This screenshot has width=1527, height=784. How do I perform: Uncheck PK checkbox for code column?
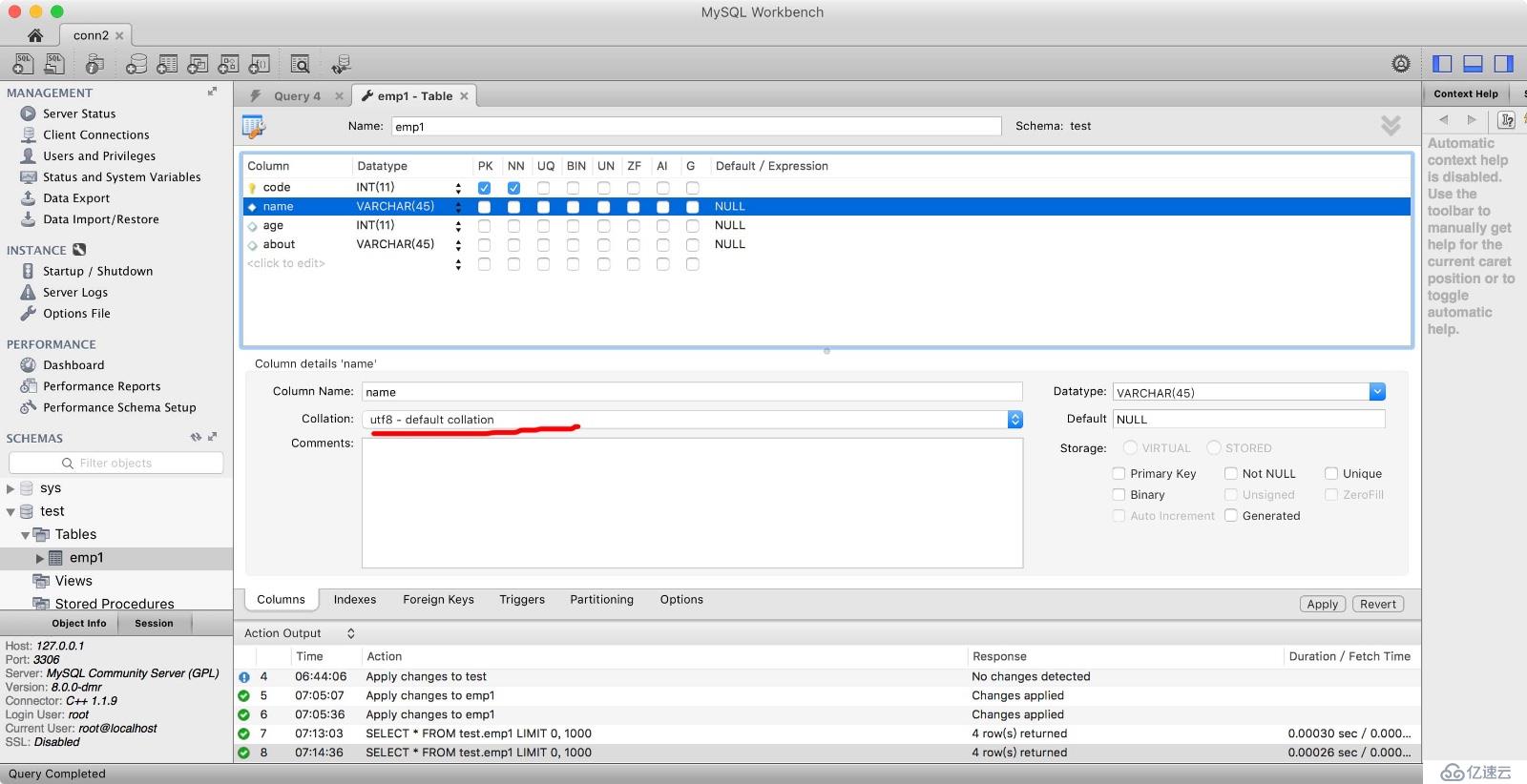pyautogui.click(x=484, y=188)
